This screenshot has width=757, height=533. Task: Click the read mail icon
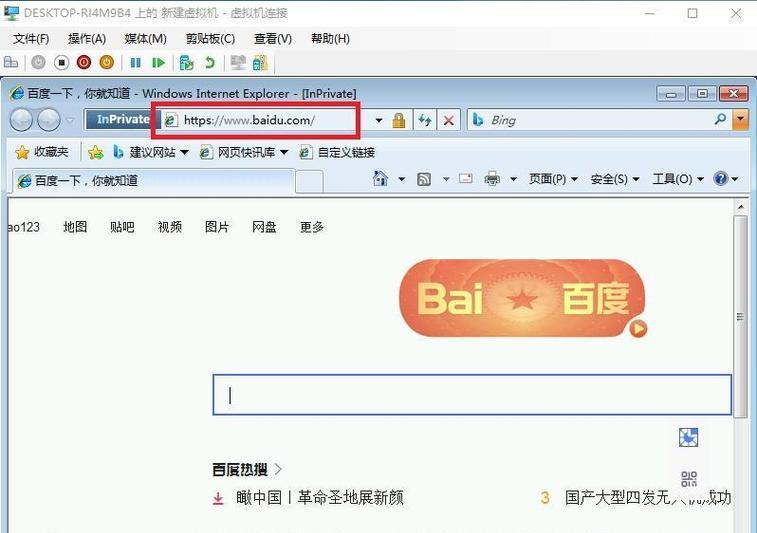(x=466, y=179)
